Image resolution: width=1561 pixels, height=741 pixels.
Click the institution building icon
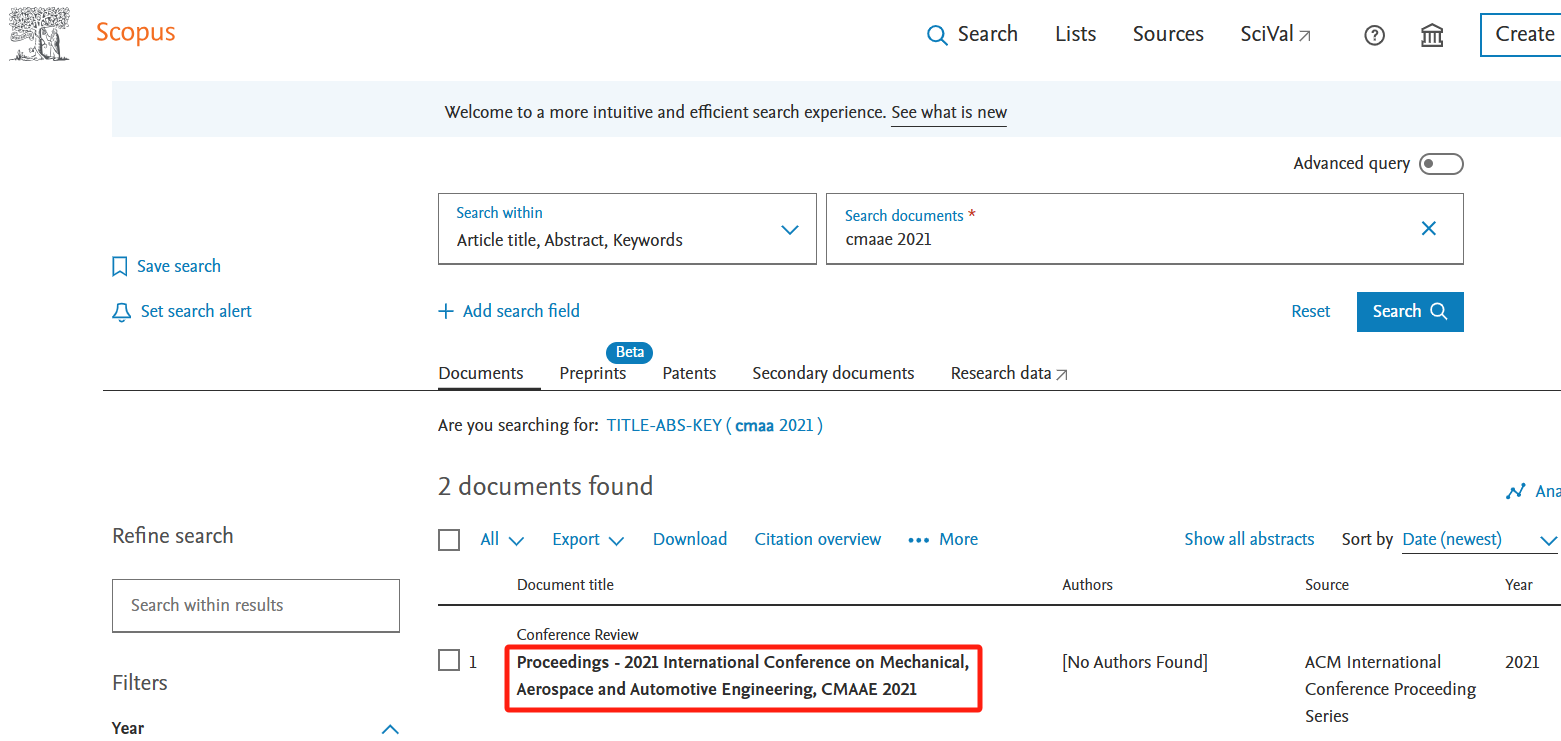tap(1432, 35)
